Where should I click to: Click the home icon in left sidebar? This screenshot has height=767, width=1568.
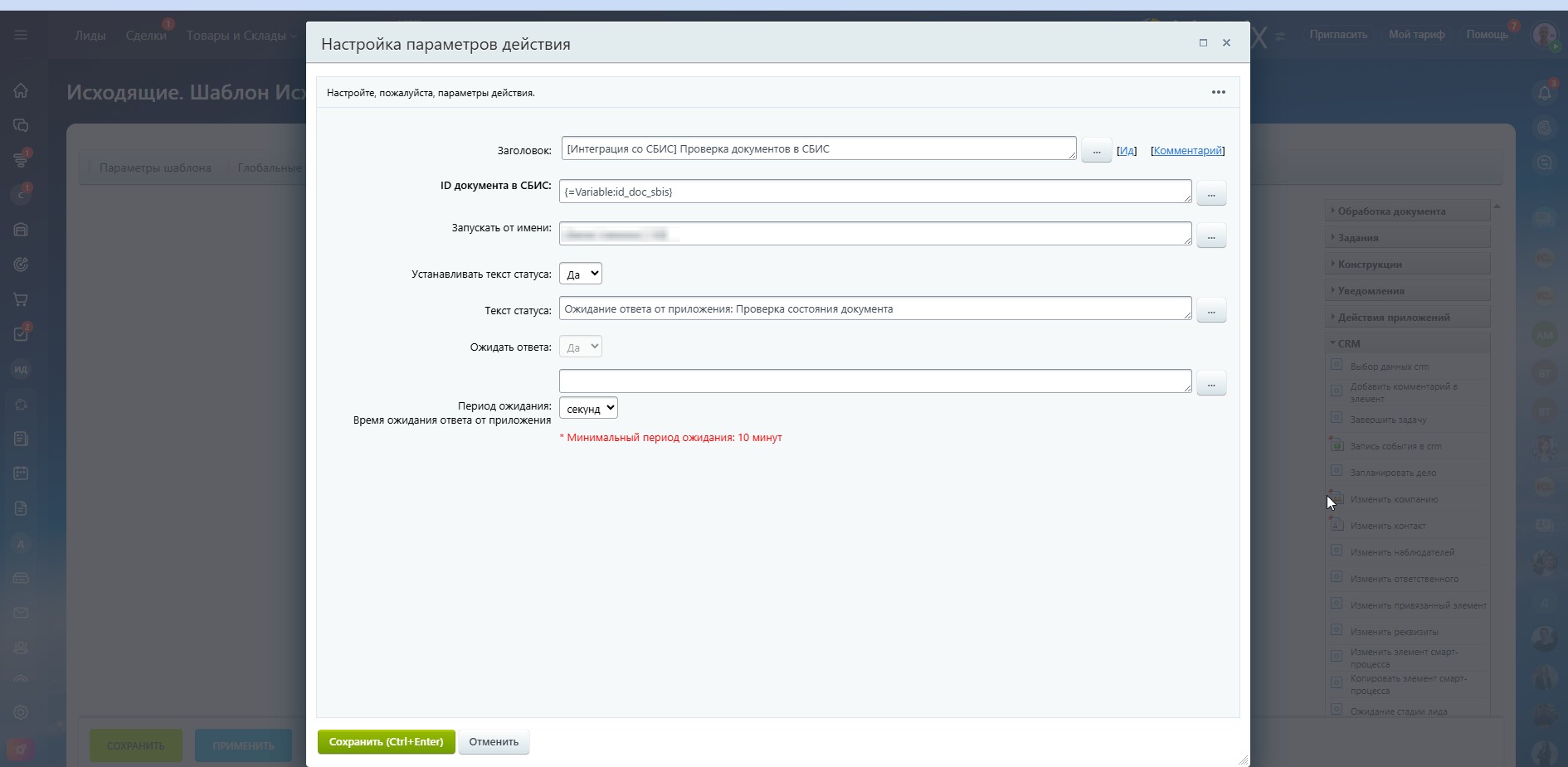click(x=21, y=90)
